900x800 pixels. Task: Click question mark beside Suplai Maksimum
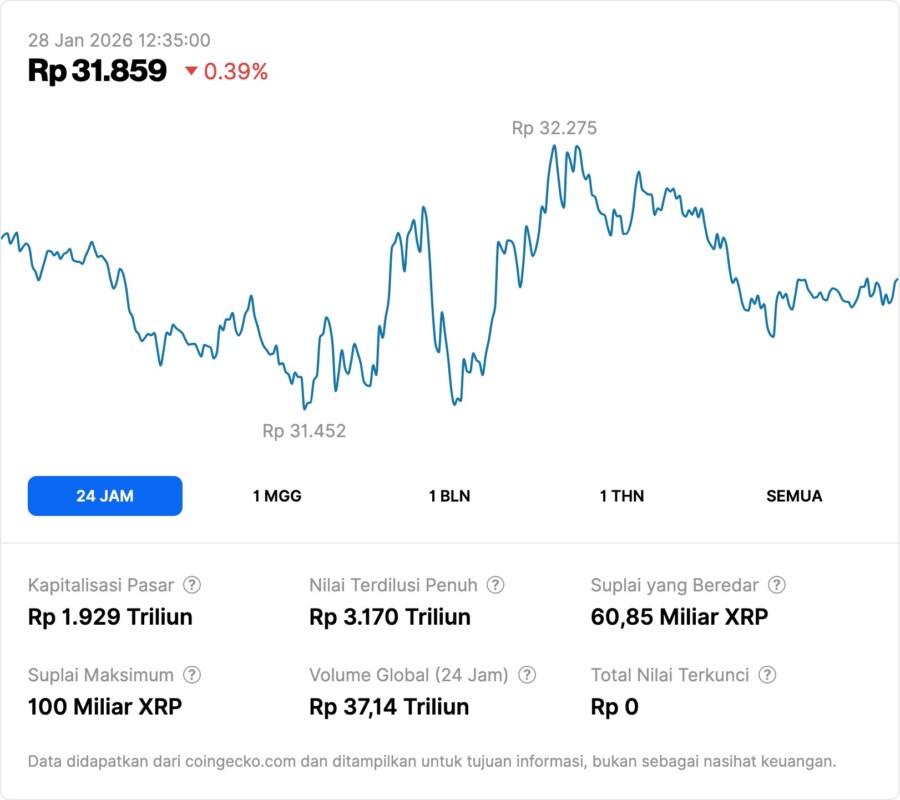click(192, 675)
